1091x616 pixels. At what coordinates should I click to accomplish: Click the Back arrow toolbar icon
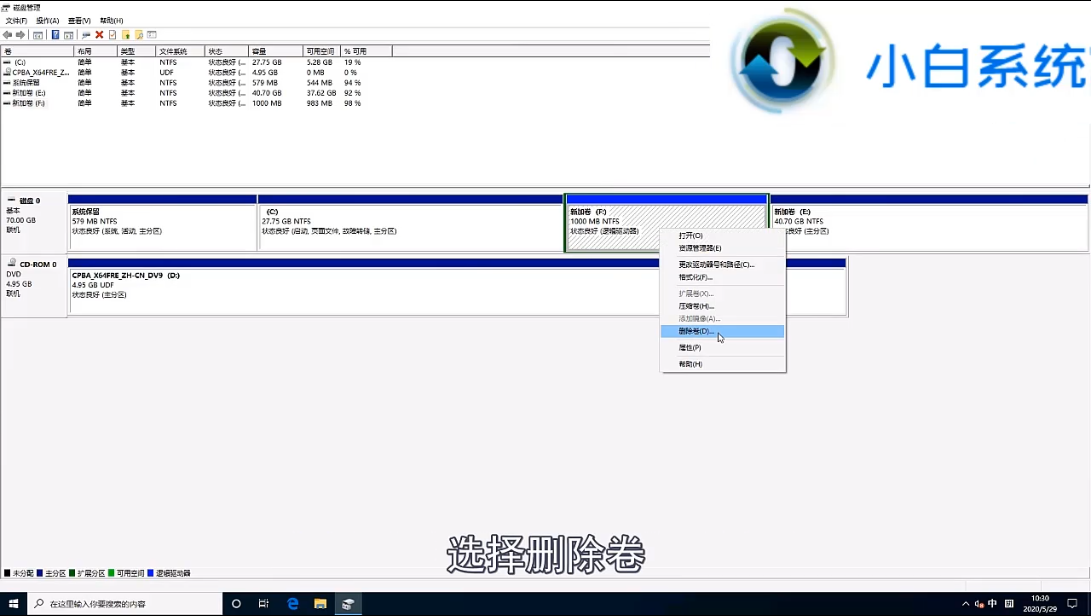pyautogui.click(x=8, y=35)
